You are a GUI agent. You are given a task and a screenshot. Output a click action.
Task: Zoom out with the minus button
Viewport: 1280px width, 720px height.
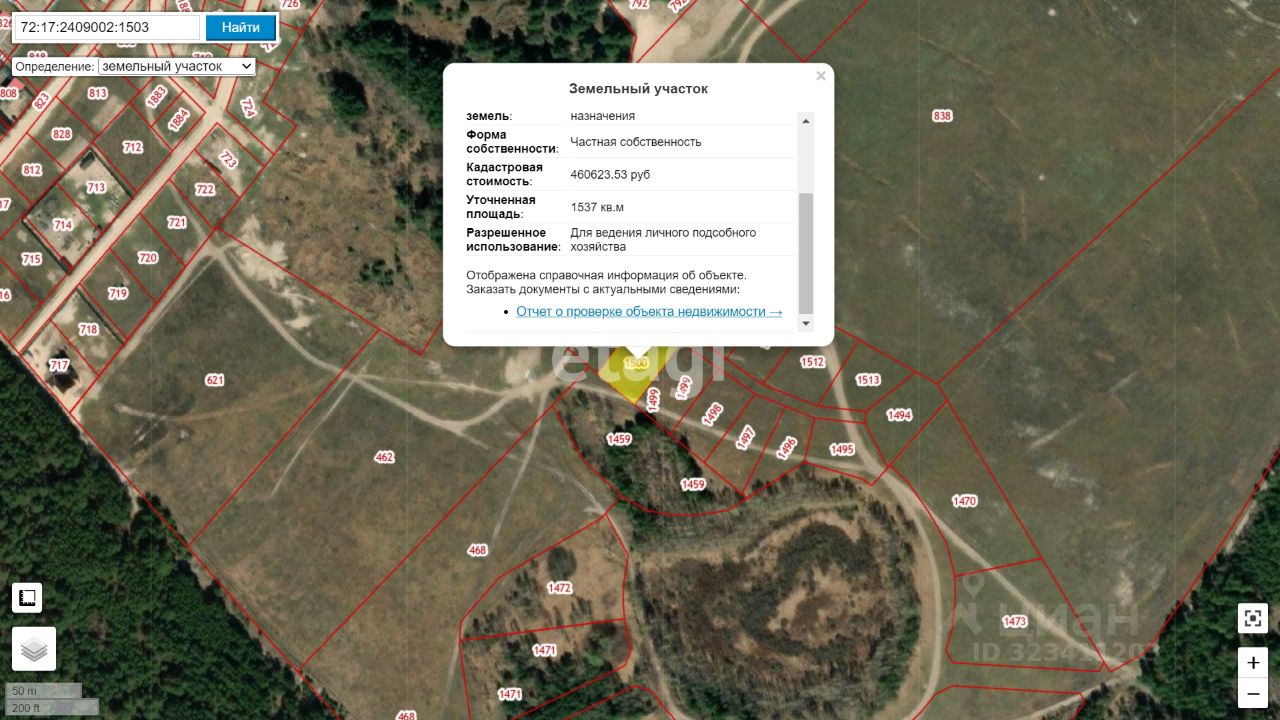pyautogui.click(x=1253, y=692)
